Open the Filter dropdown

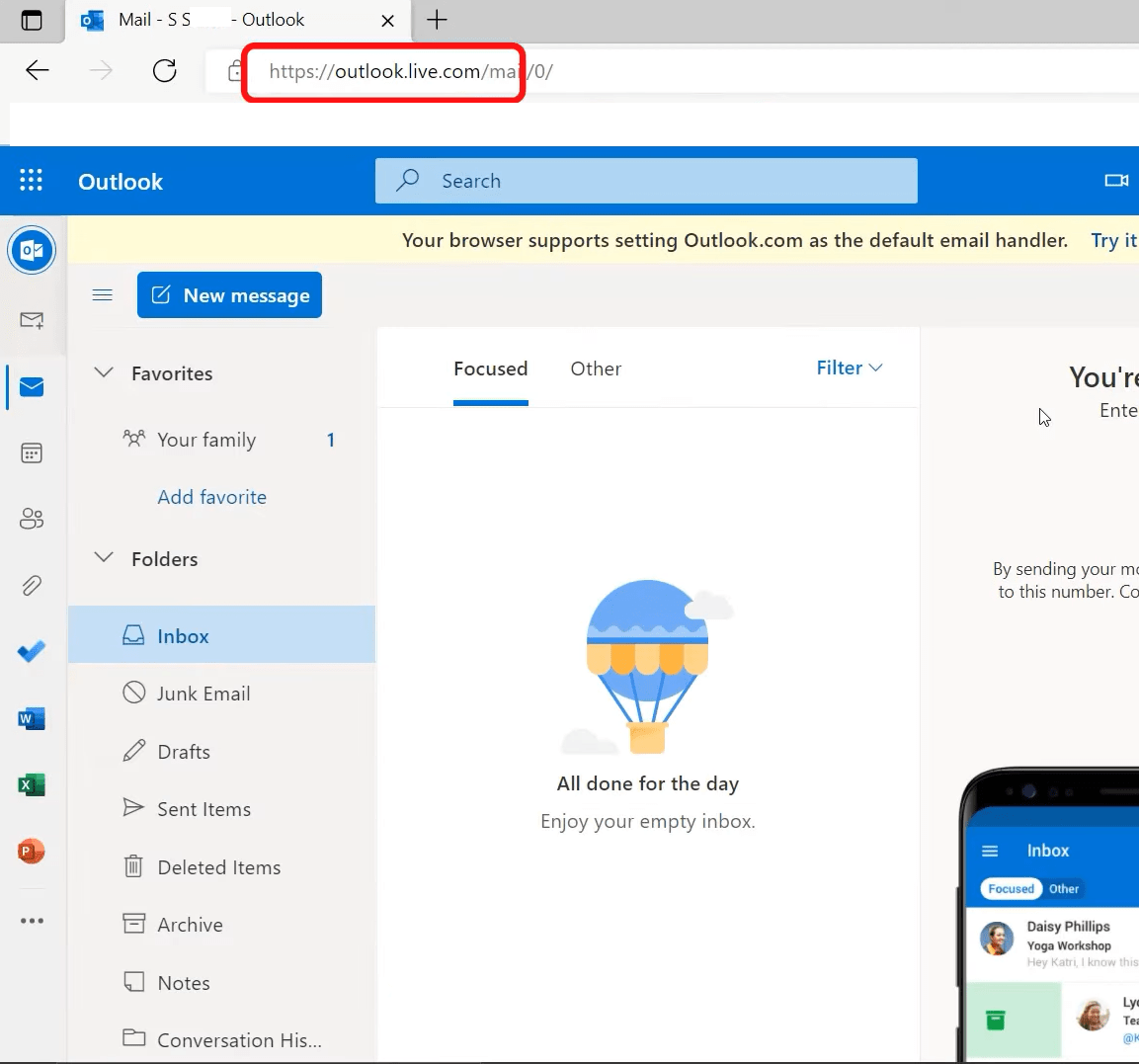[x=850, y=368]
